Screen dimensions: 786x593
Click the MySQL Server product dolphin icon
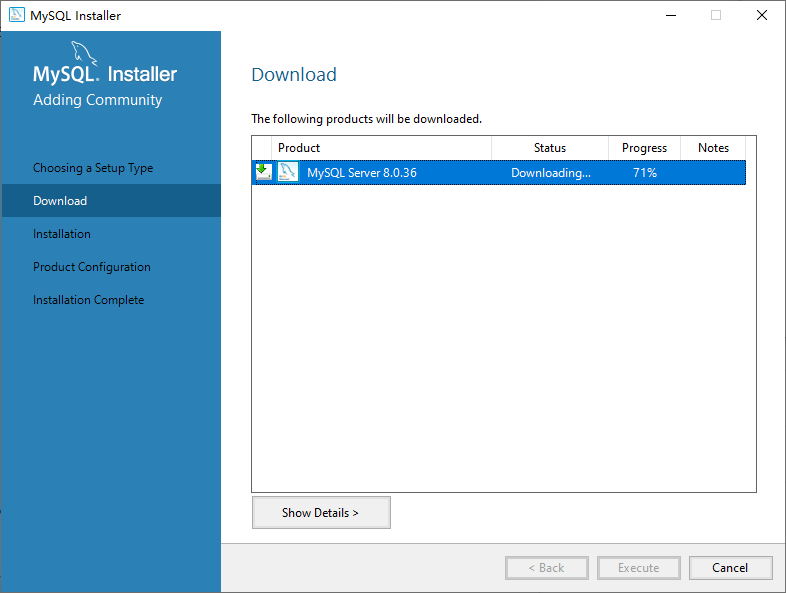288,172
